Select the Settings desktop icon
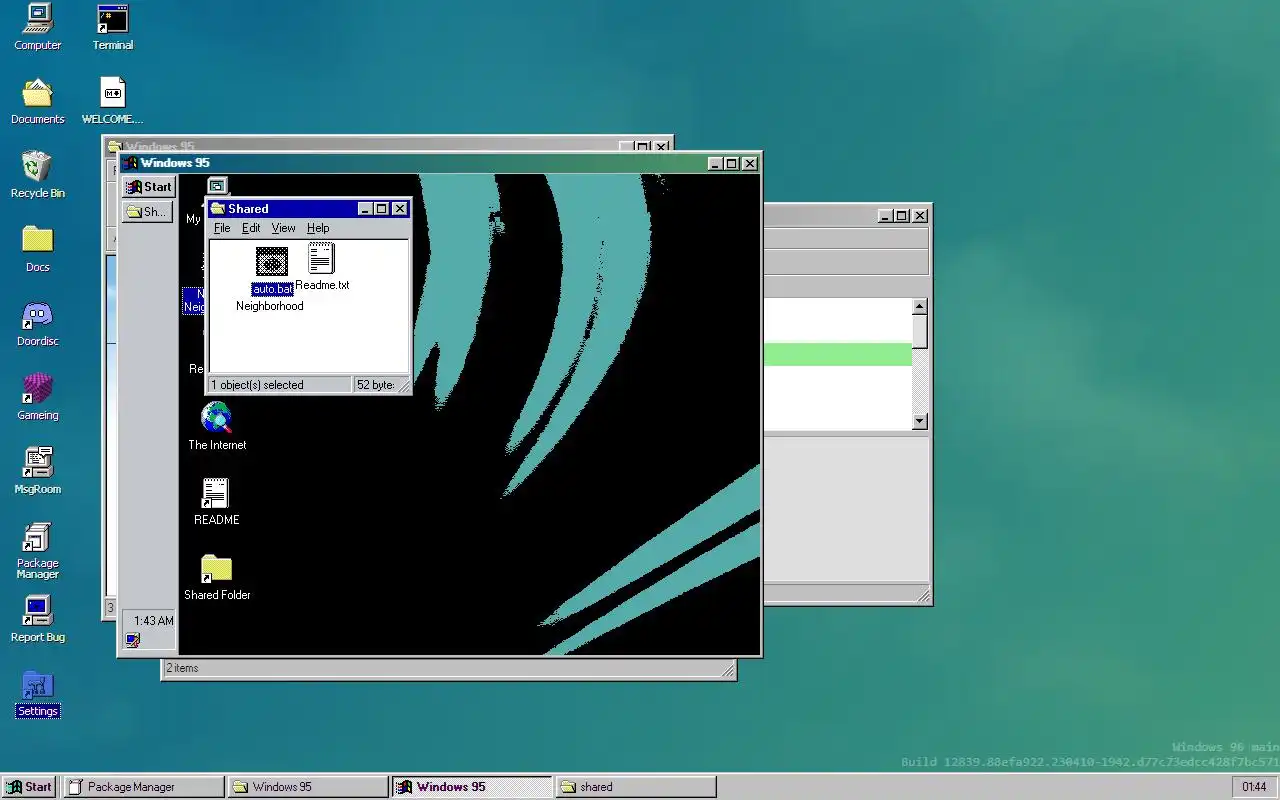Image resolution: width=1280 pixels, height=800 pixels. tap(37, 695)
